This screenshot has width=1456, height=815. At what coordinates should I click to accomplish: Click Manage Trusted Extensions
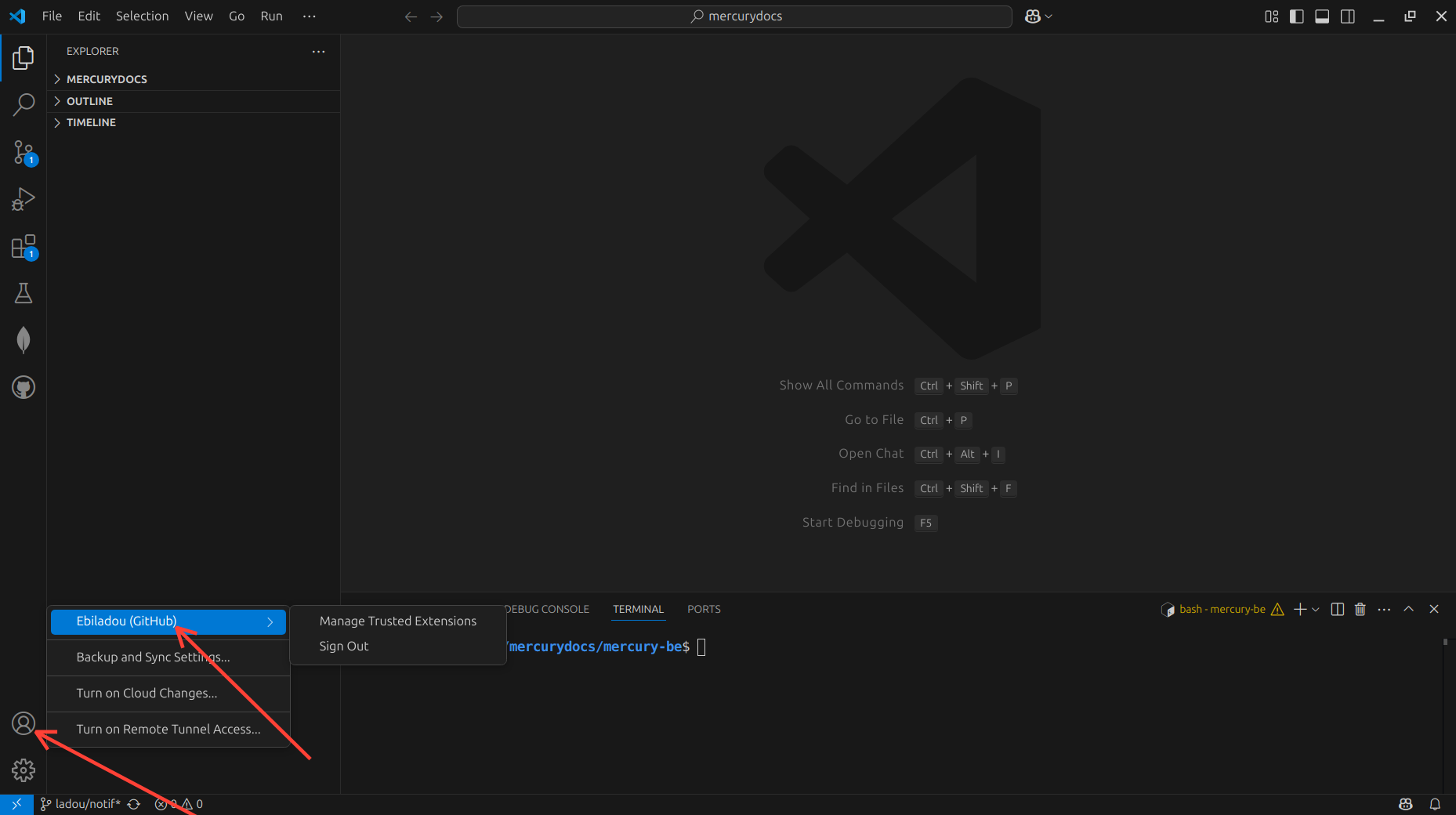coord(397,621)
